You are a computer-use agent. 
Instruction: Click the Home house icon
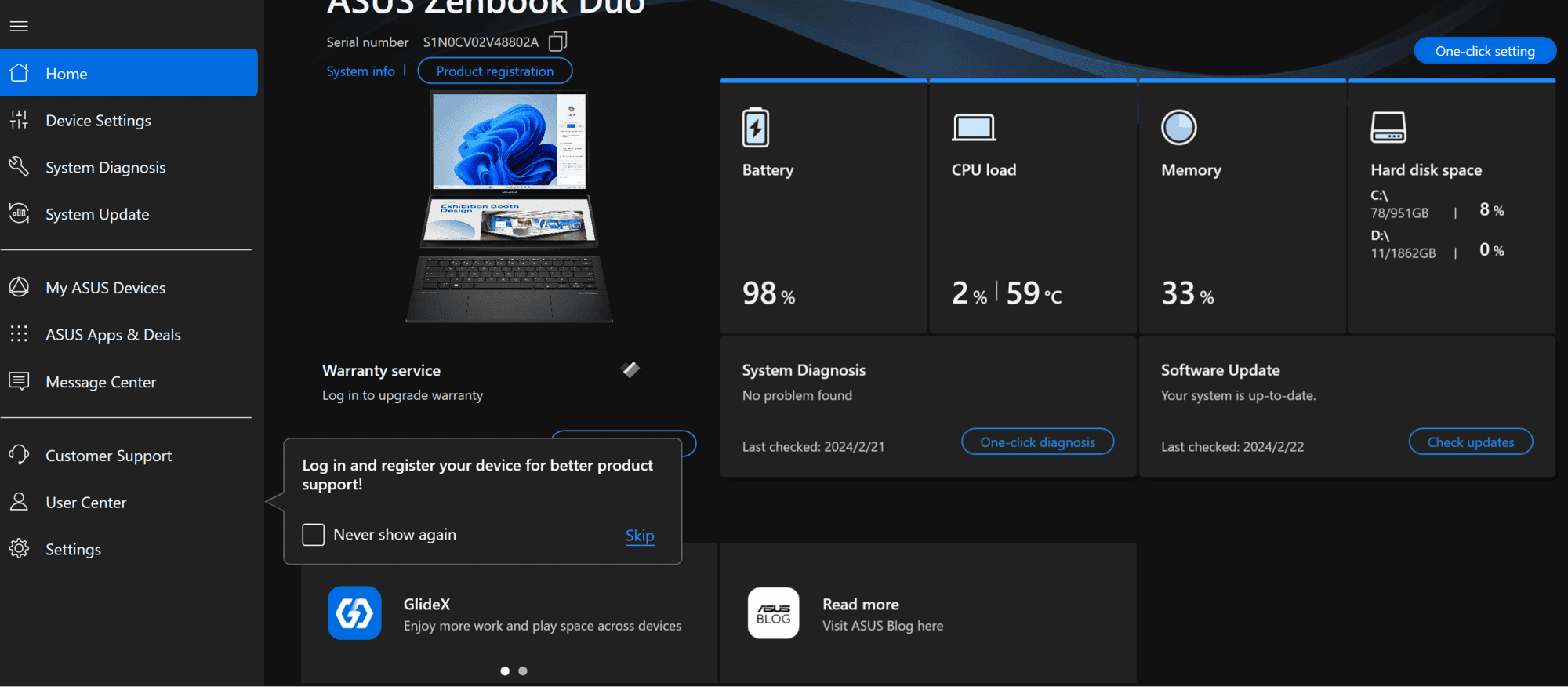pos(19,73)
